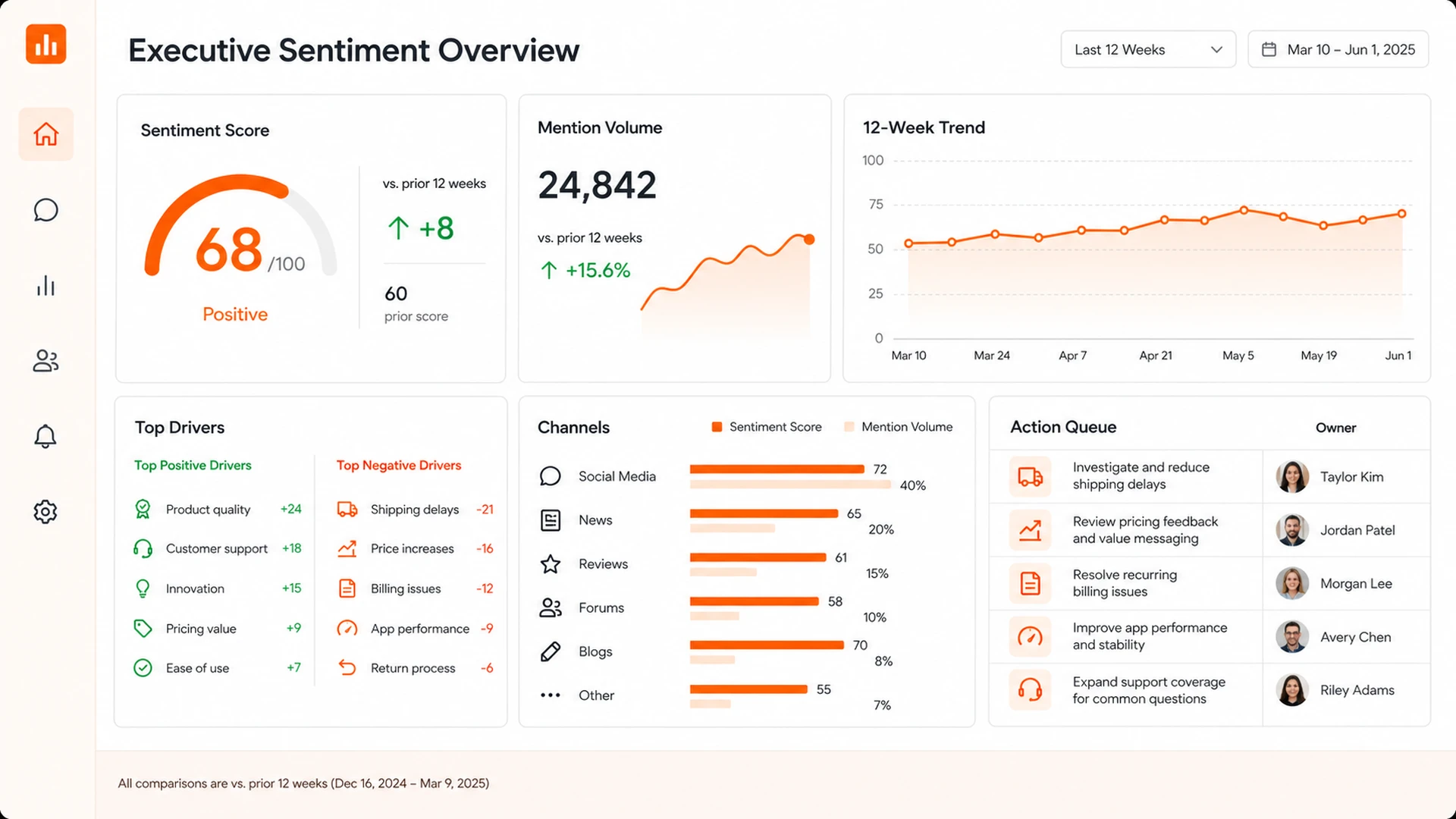Screen dimensions: 1456x819
Task: Click the Blogs pencil icon
Action: (550, 651)
